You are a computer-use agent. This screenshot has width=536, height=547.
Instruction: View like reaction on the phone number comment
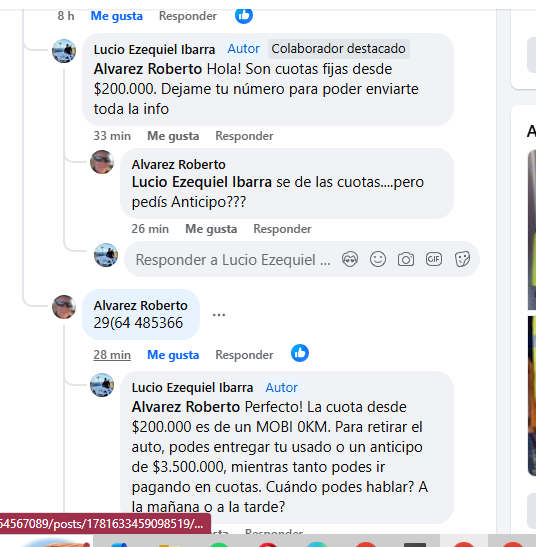300,353
